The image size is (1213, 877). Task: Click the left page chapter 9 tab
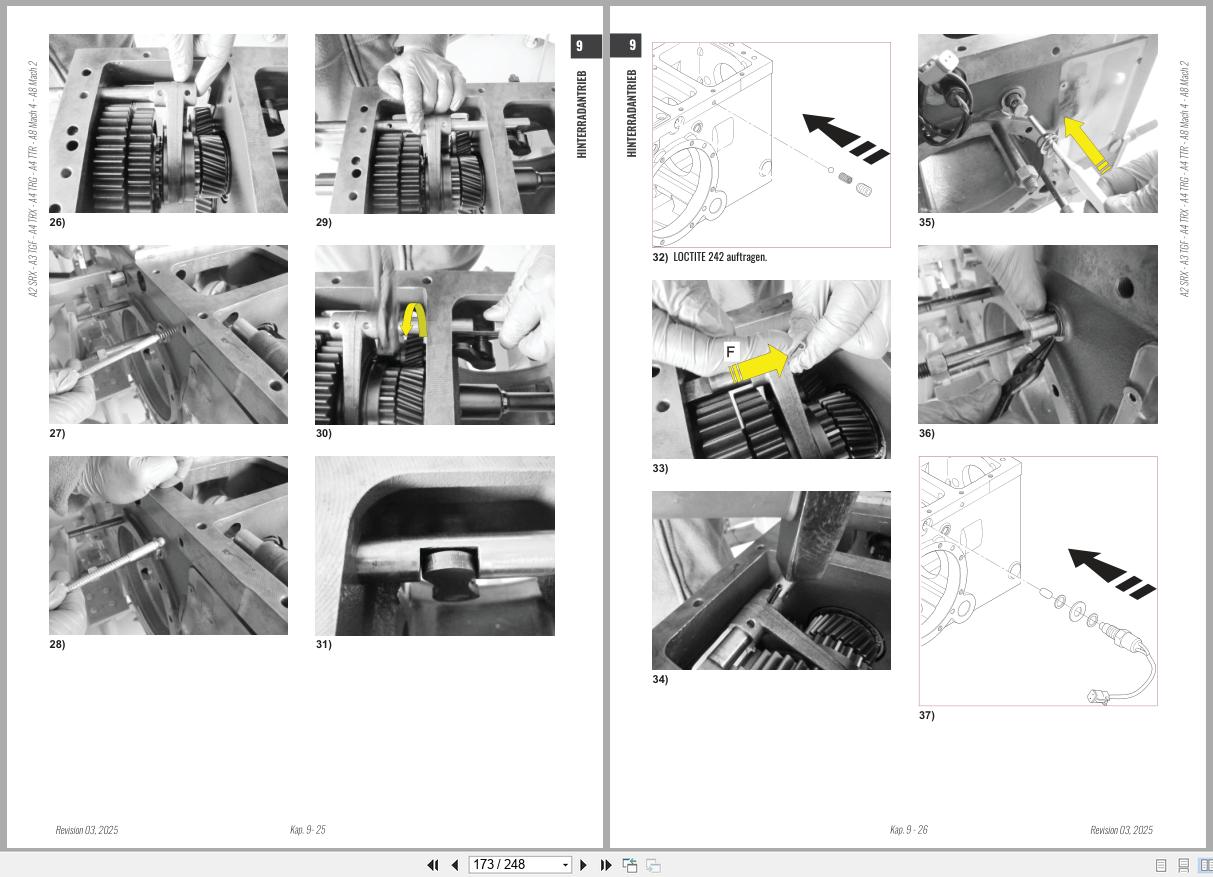tap(586, 46)
